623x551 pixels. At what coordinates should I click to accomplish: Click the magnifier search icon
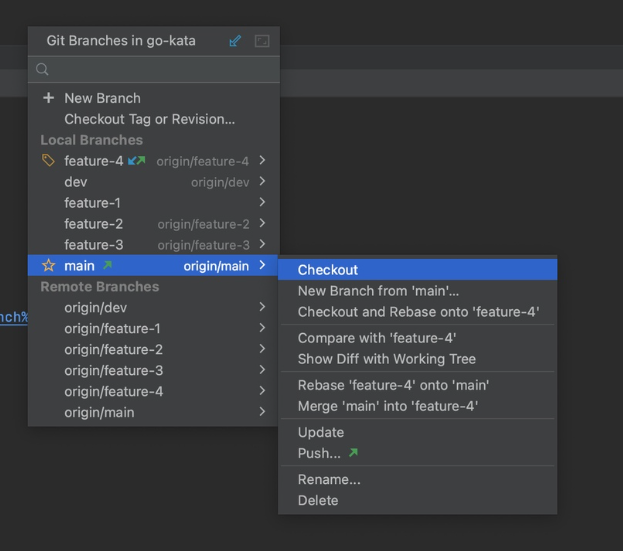[x=42, y=70]
